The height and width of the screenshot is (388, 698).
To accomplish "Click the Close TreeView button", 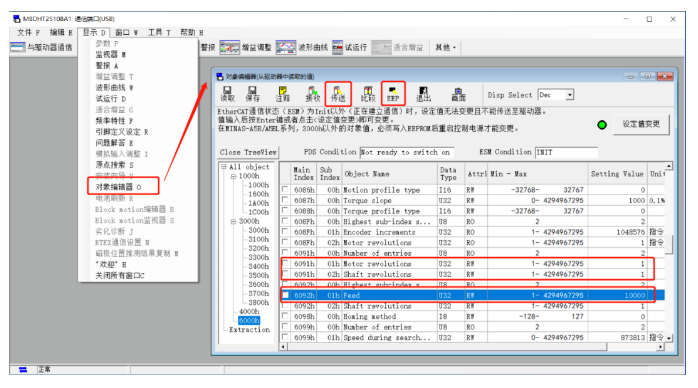I will [x=248, y=152].
